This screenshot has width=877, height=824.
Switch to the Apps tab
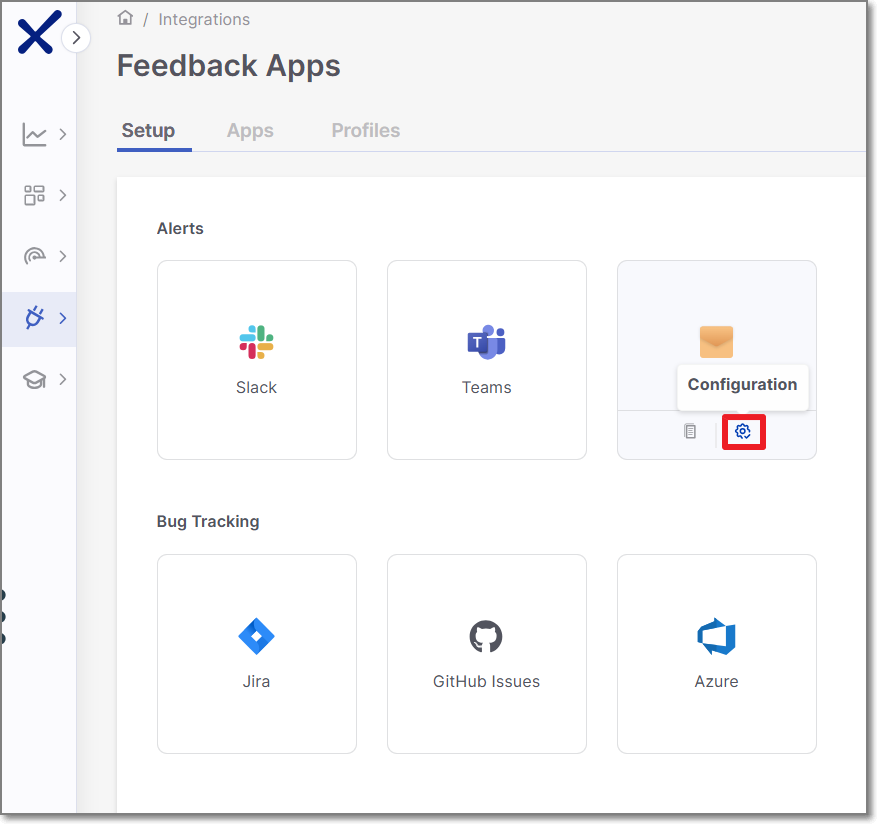[250, 131]
